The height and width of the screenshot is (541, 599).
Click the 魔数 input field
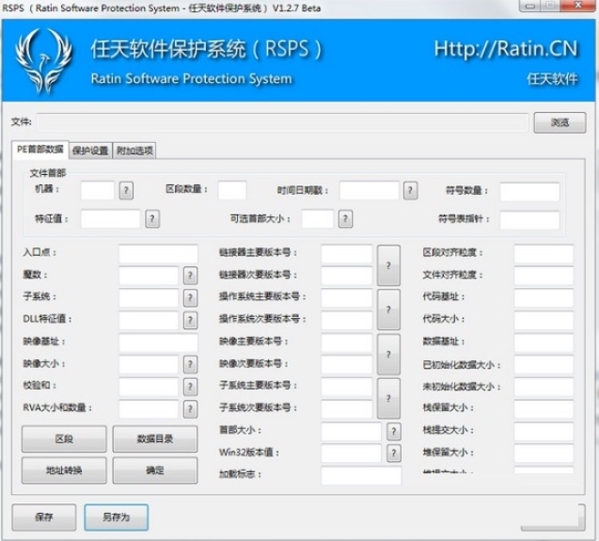(149, 276)
